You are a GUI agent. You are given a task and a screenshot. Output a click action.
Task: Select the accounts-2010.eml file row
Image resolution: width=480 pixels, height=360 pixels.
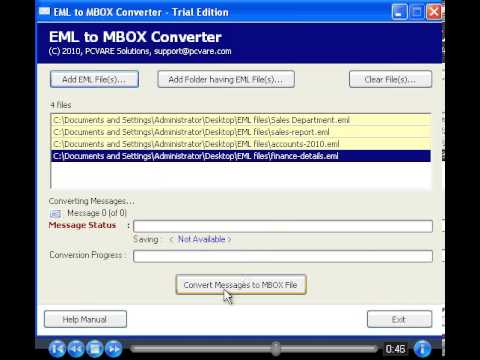coord(241,144)
